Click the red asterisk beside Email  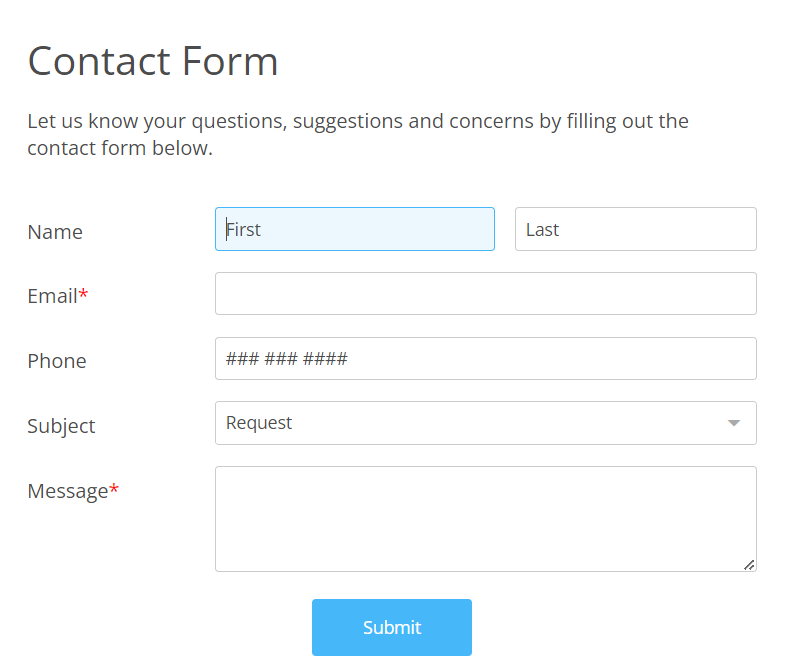click(x=84, y=295)
